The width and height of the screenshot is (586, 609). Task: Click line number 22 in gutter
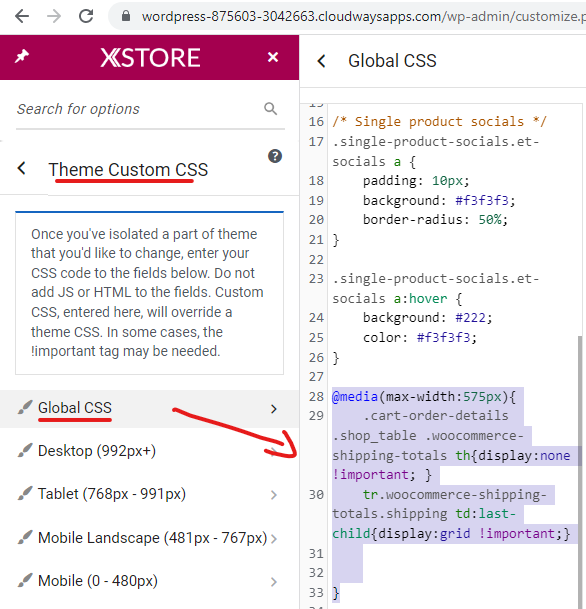[316, 259]
